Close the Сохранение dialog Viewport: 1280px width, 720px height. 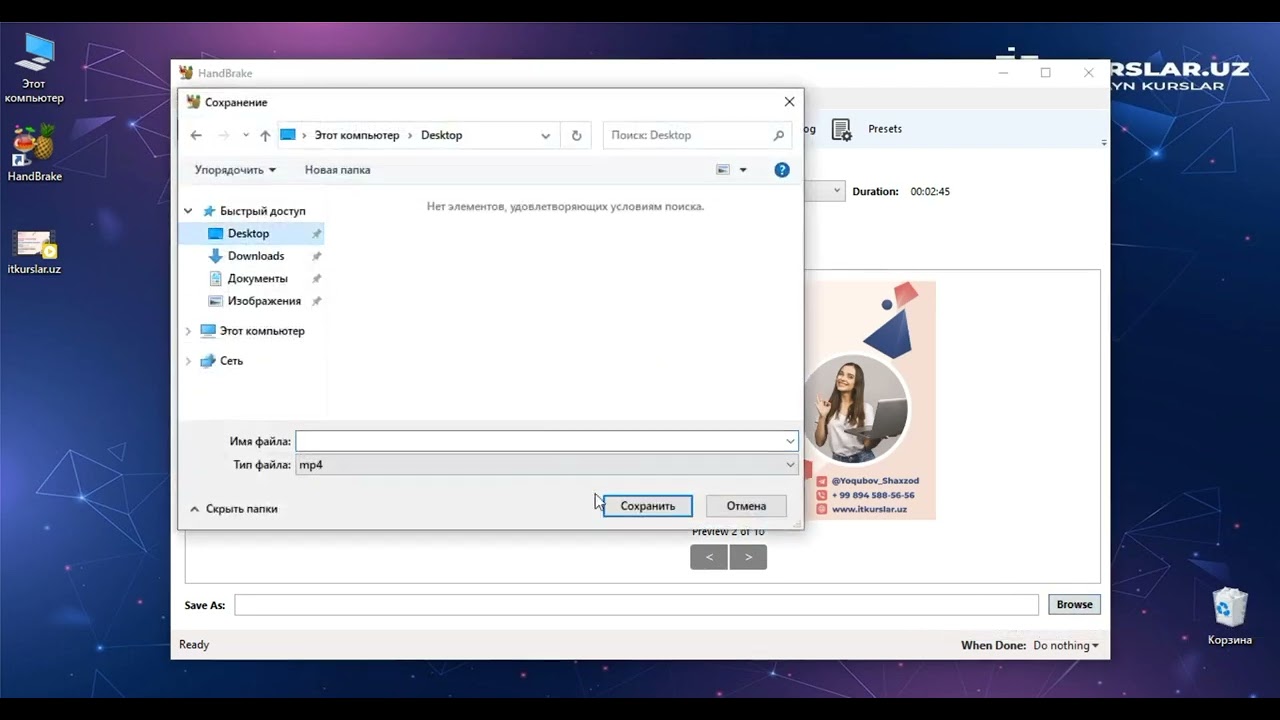(789, 102)
